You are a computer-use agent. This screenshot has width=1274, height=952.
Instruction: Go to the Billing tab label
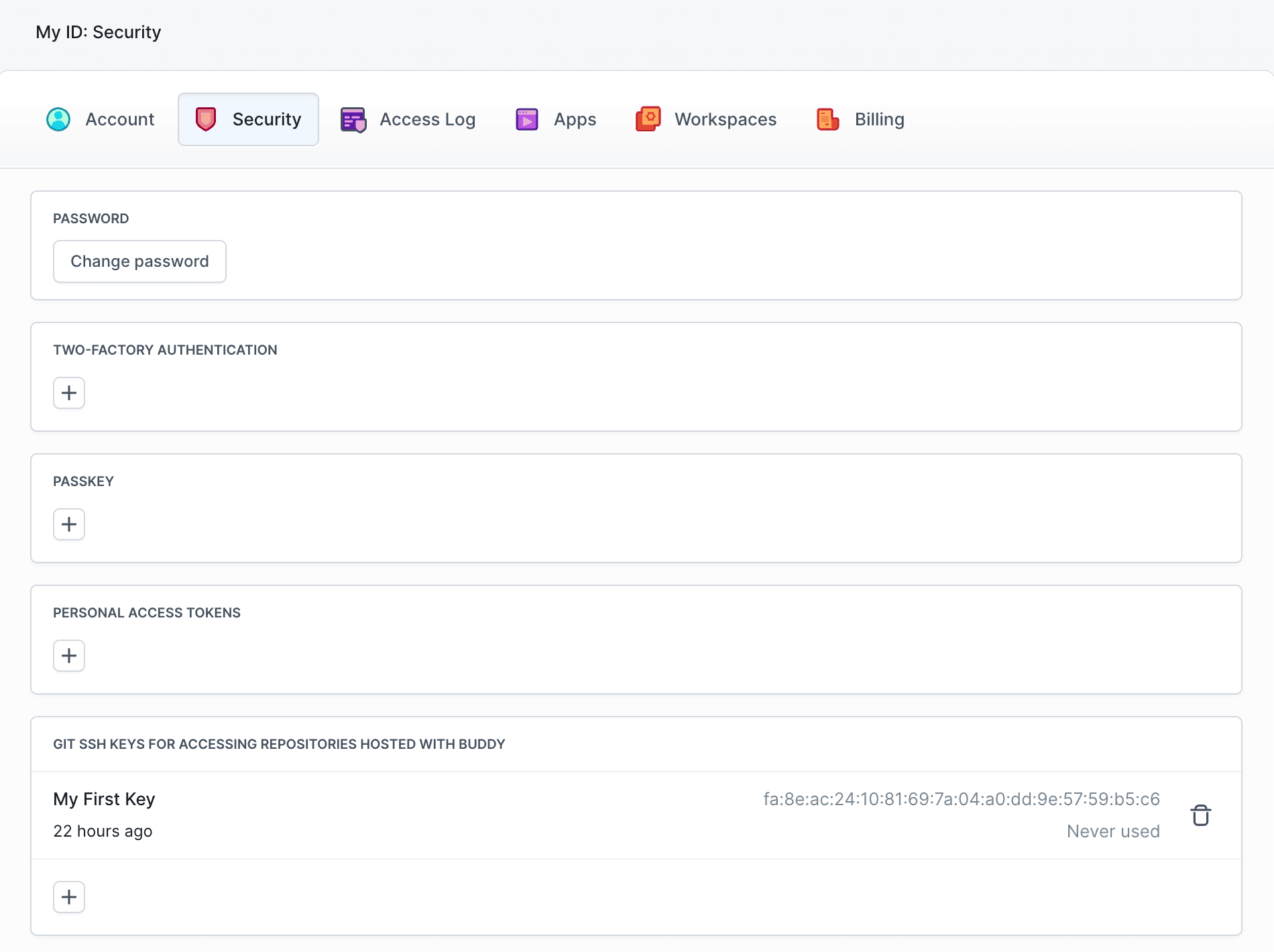(x=879, y=119)
